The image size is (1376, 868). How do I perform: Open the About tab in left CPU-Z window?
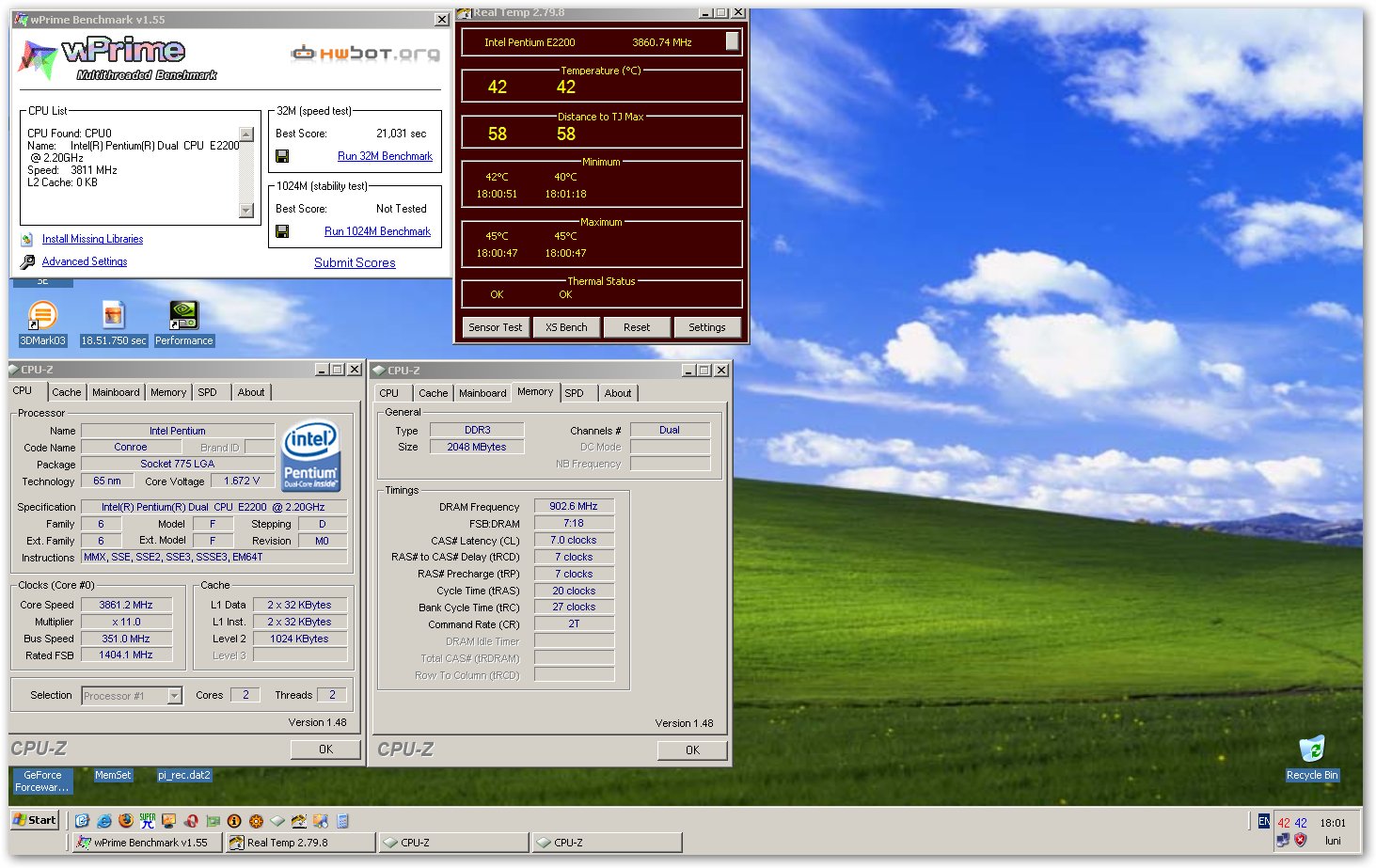pos(251,392)
